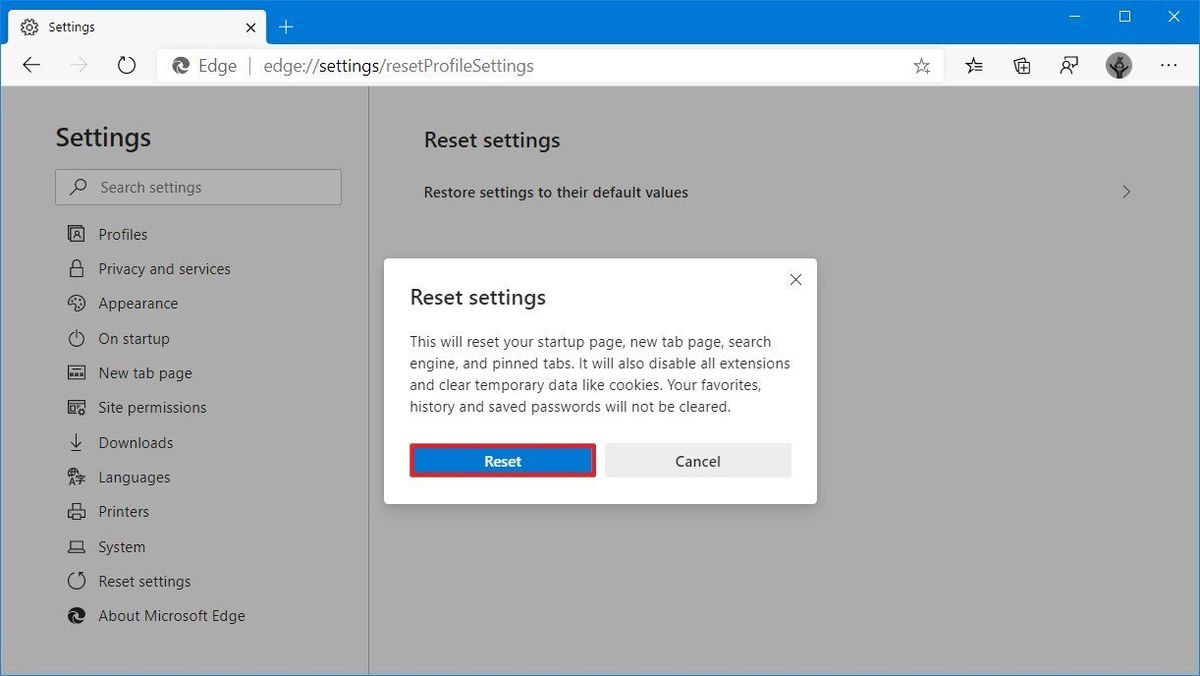Select Privacy and services settings
The width and height of the screenshot is (1200, 676).
[165, 268]
